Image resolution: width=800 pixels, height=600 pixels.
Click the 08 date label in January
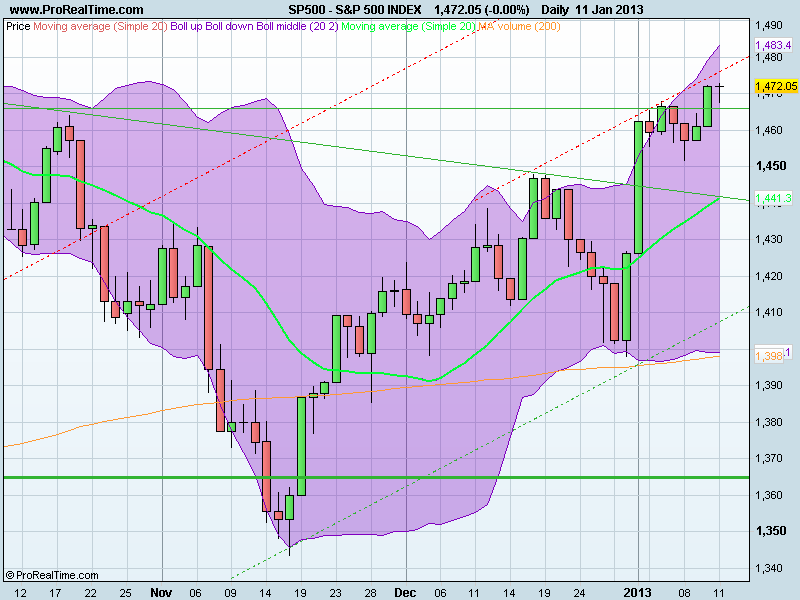pos(684,593)
